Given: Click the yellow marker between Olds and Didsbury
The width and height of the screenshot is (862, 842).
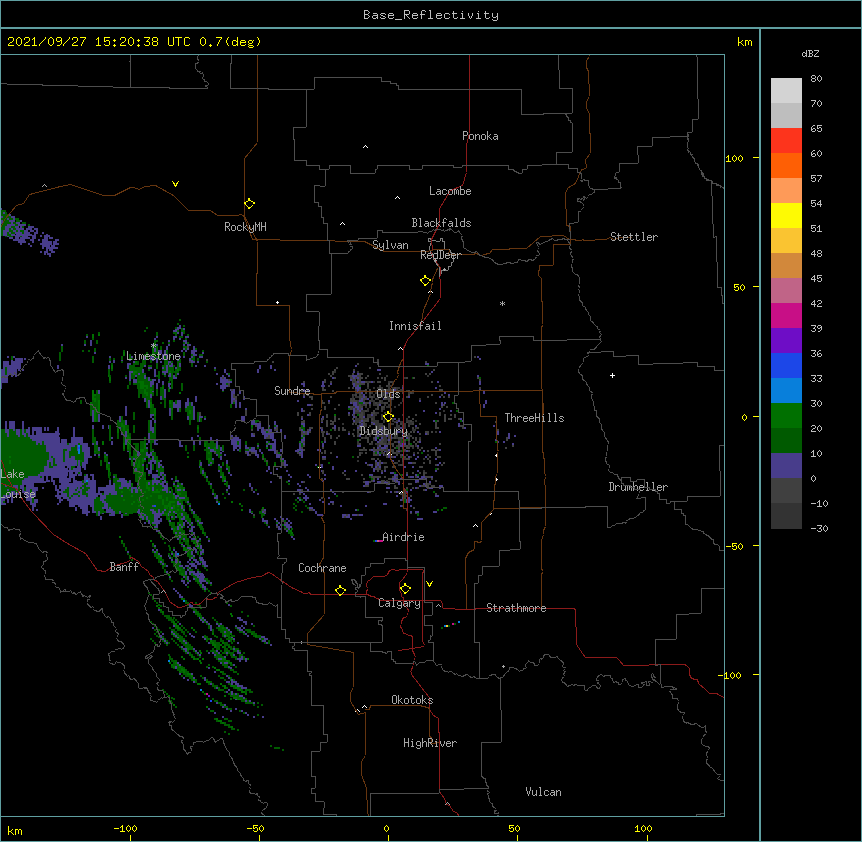Looking at the screenshot, I should [x=388, y=417].
